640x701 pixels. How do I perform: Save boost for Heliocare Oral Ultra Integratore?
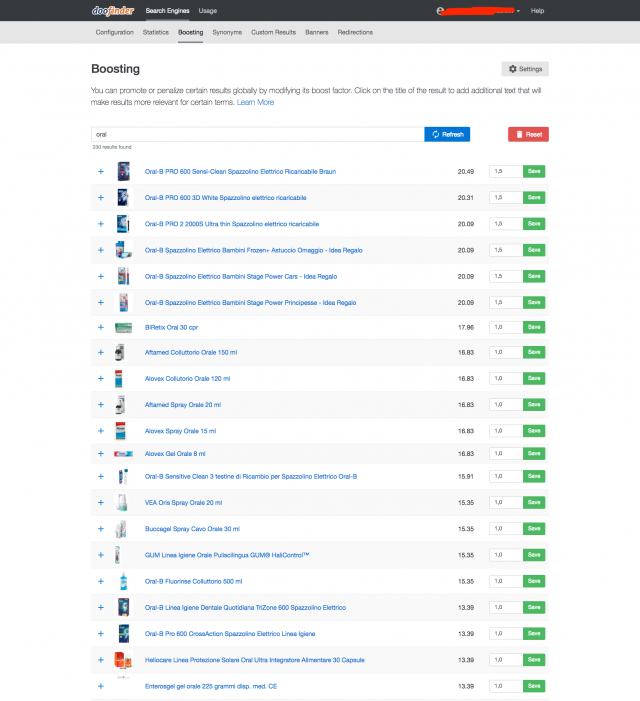534,660
